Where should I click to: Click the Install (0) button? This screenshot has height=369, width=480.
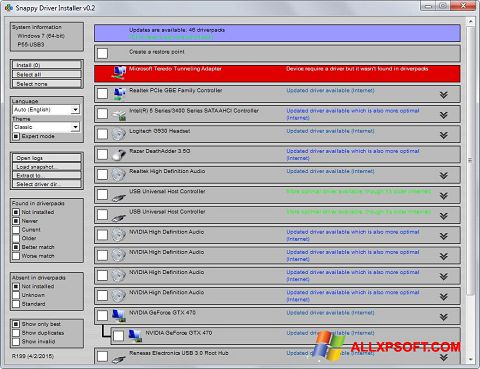47,65
